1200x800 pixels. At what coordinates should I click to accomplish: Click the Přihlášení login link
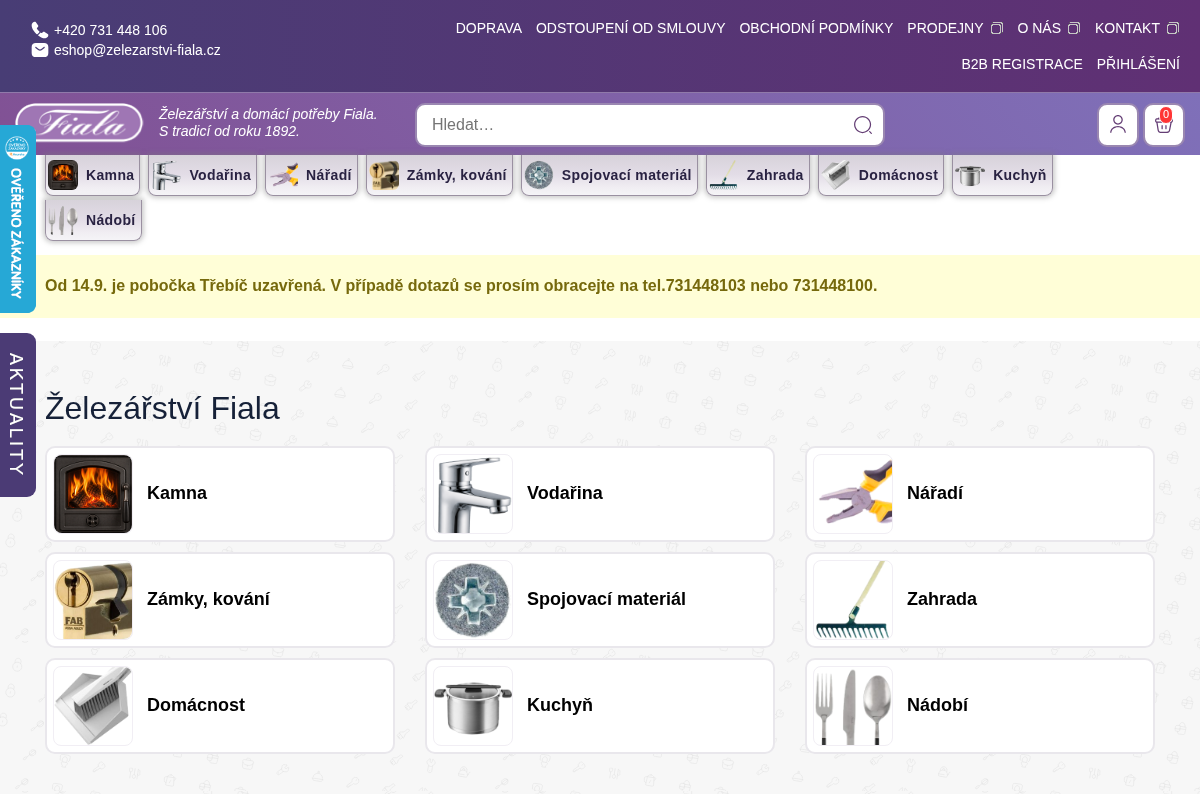pos(1138,64)
